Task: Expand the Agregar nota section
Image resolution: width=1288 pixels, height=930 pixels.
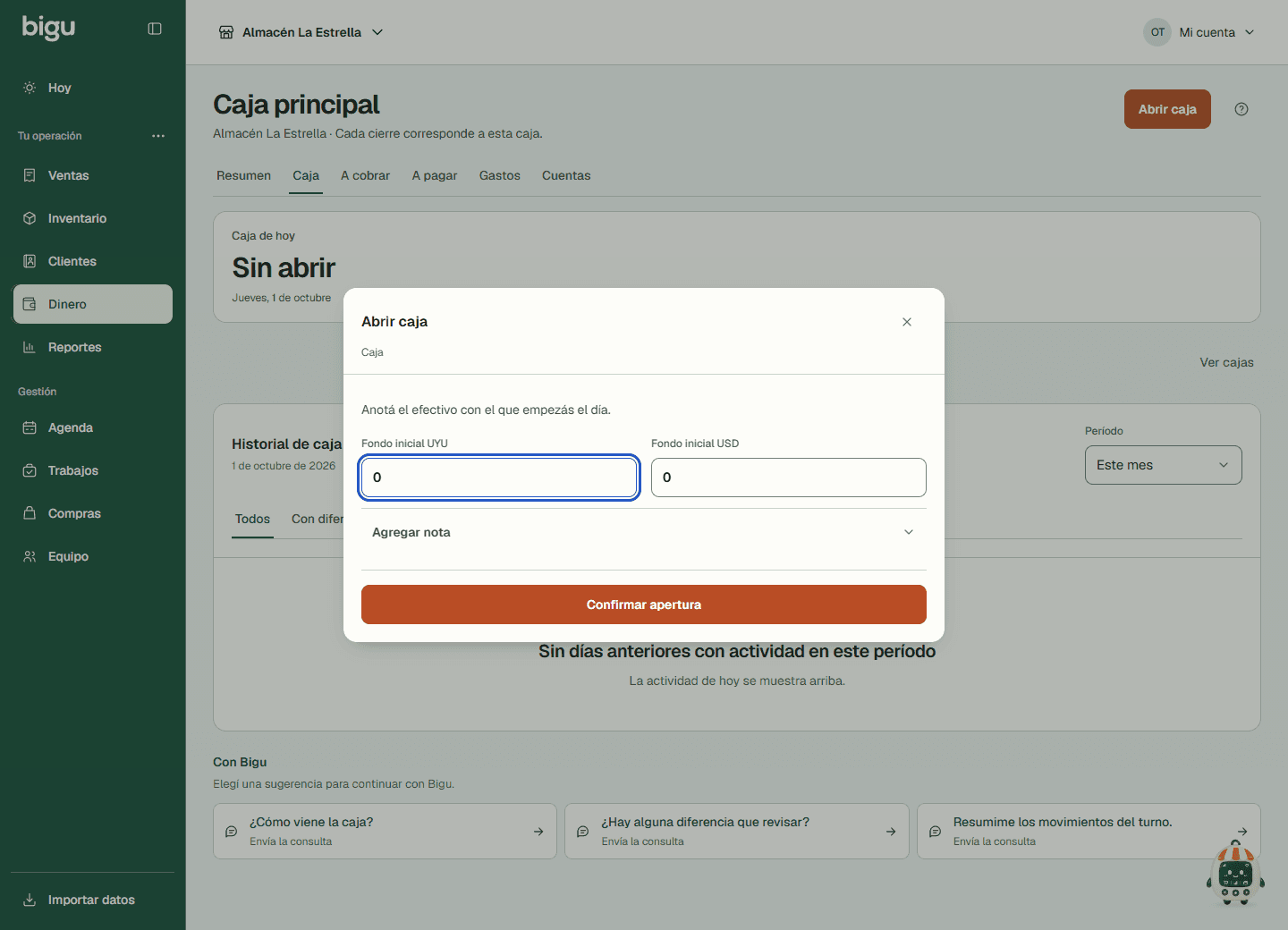Action: (x=644, y=532)
